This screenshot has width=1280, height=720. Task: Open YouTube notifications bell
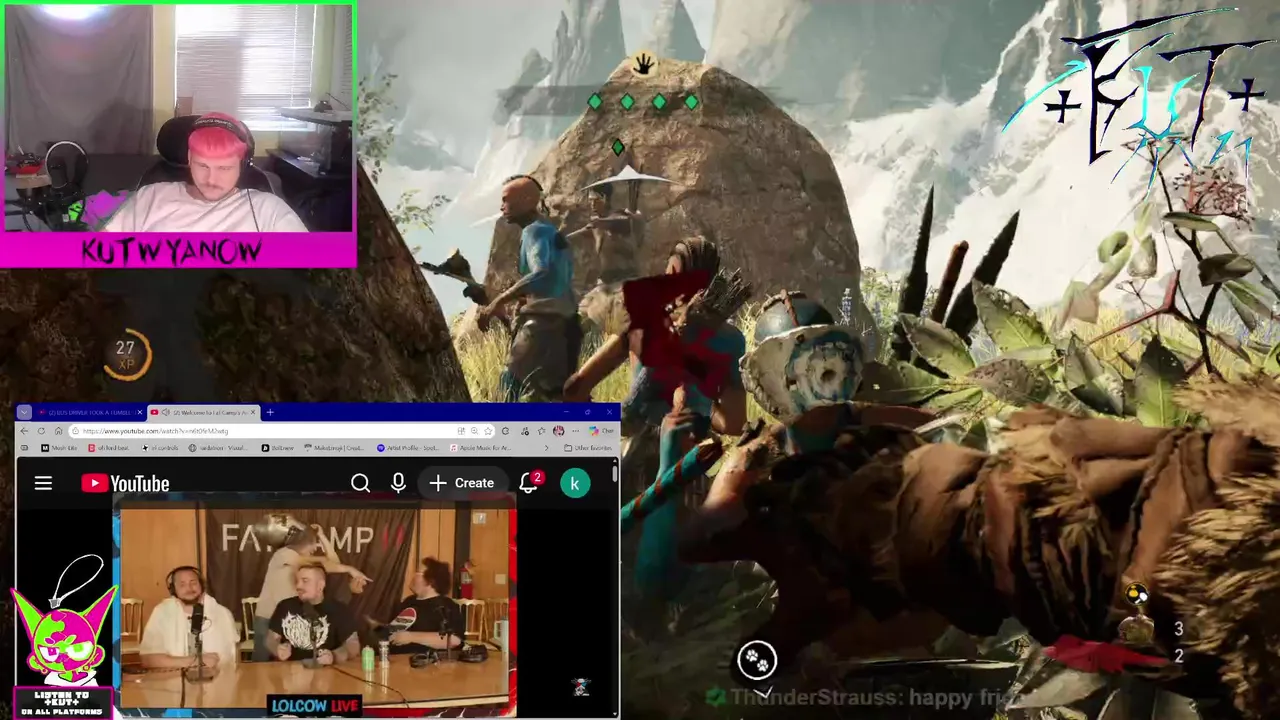point(529,482)
